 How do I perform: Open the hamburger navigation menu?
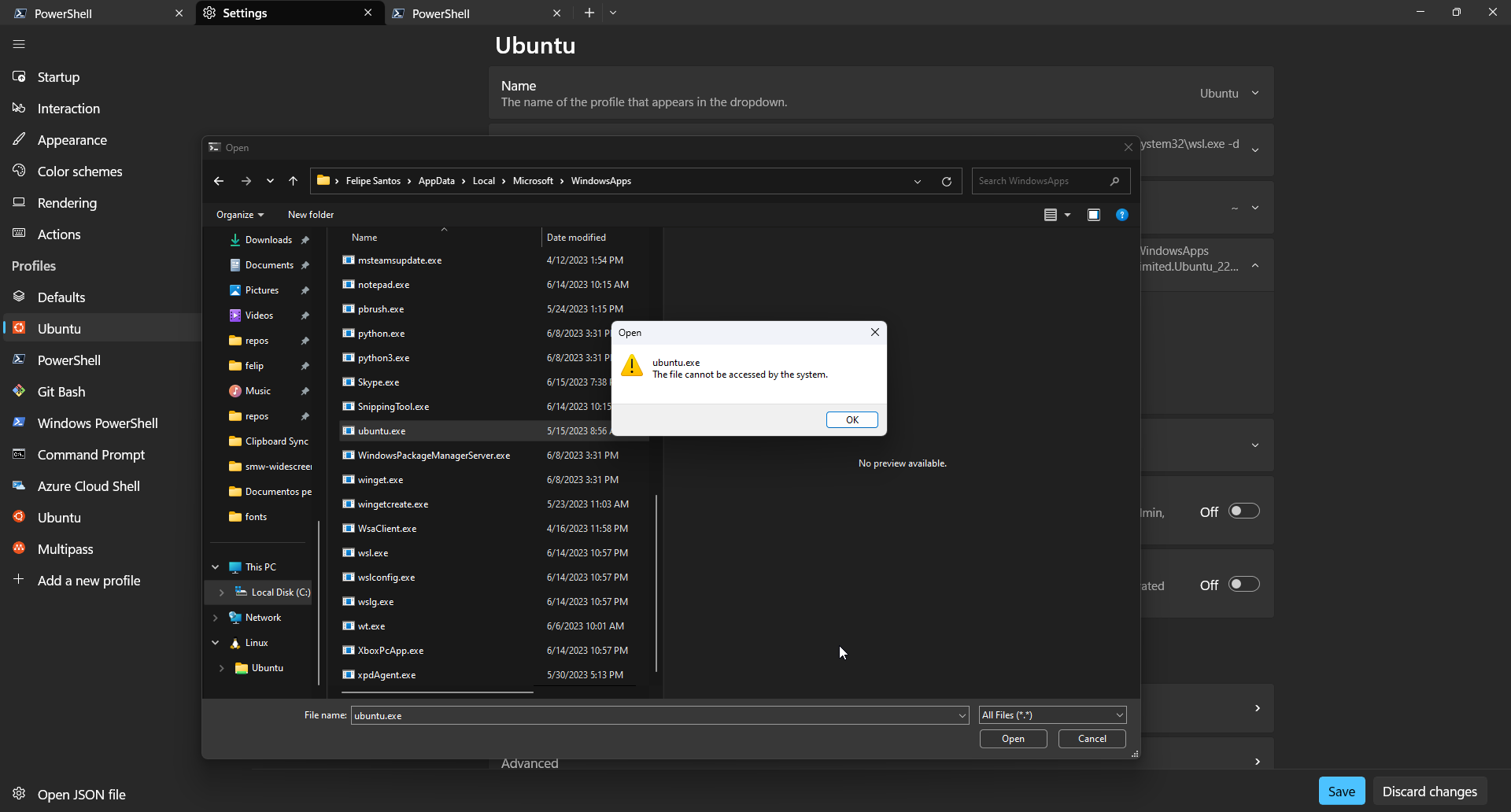point(18,44)
